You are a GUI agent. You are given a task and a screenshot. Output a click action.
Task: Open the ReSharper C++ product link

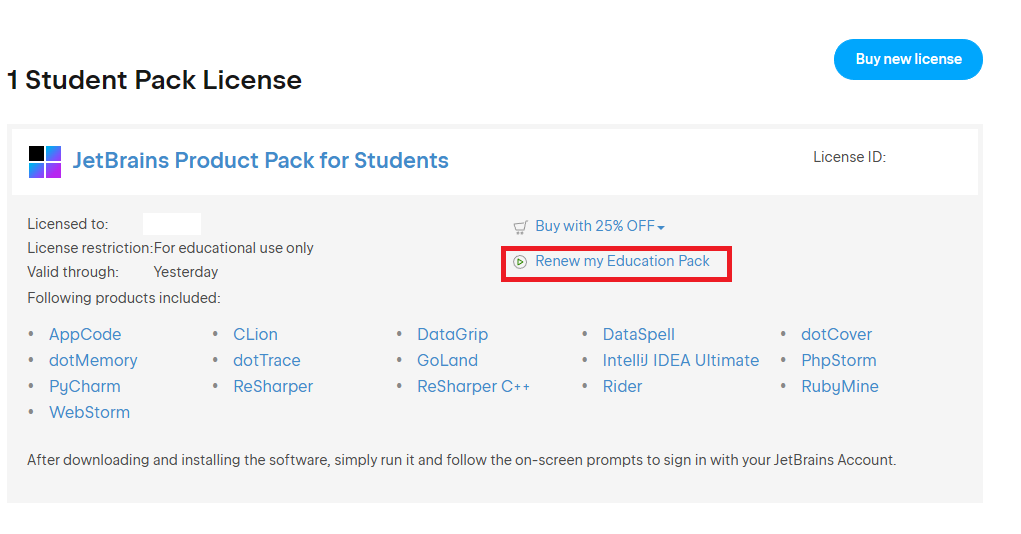tap(473, 386)
